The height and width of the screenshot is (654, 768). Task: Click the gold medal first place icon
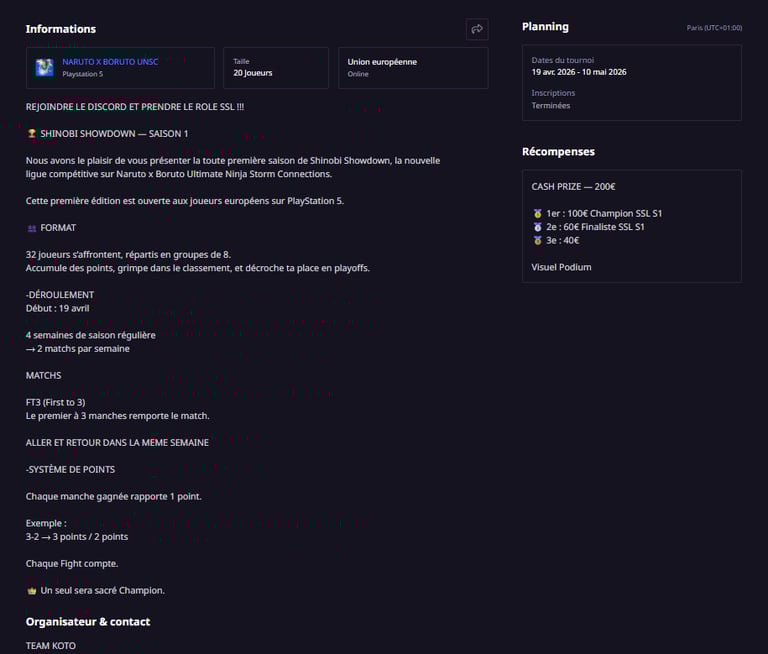(537, 213)
